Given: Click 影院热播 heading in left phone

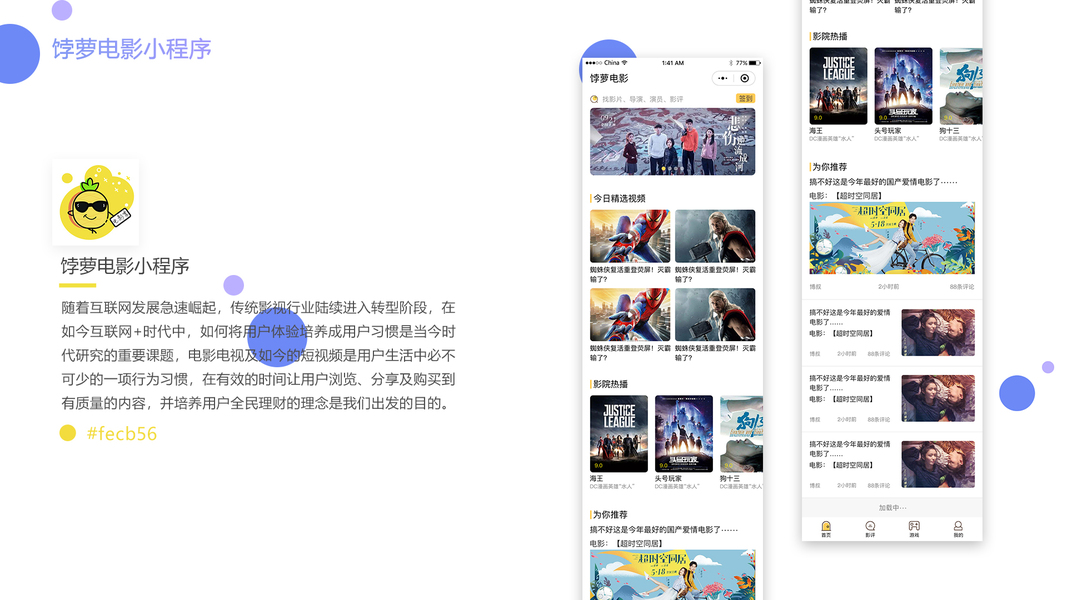Looking at the screenshot, I should pos(610,384).
